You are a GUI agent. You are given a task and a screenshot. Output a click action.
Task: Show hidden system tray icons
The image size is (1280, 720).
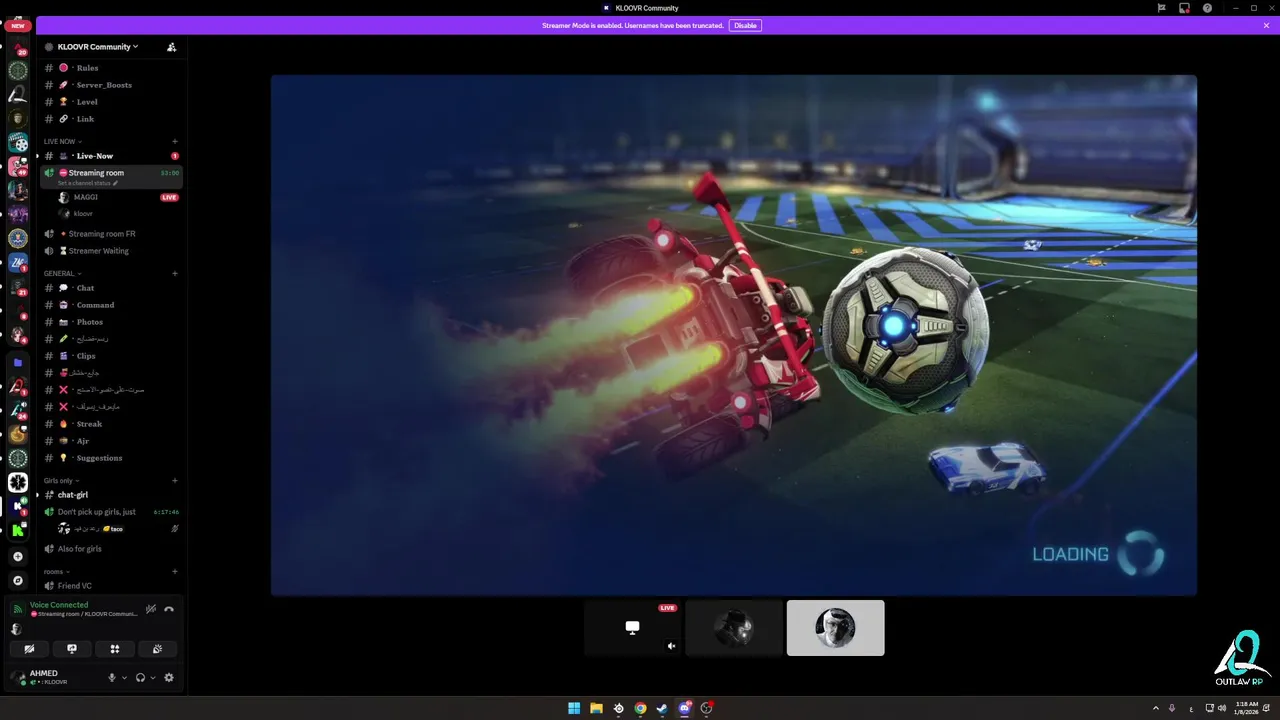click(x=1156, y=708)
